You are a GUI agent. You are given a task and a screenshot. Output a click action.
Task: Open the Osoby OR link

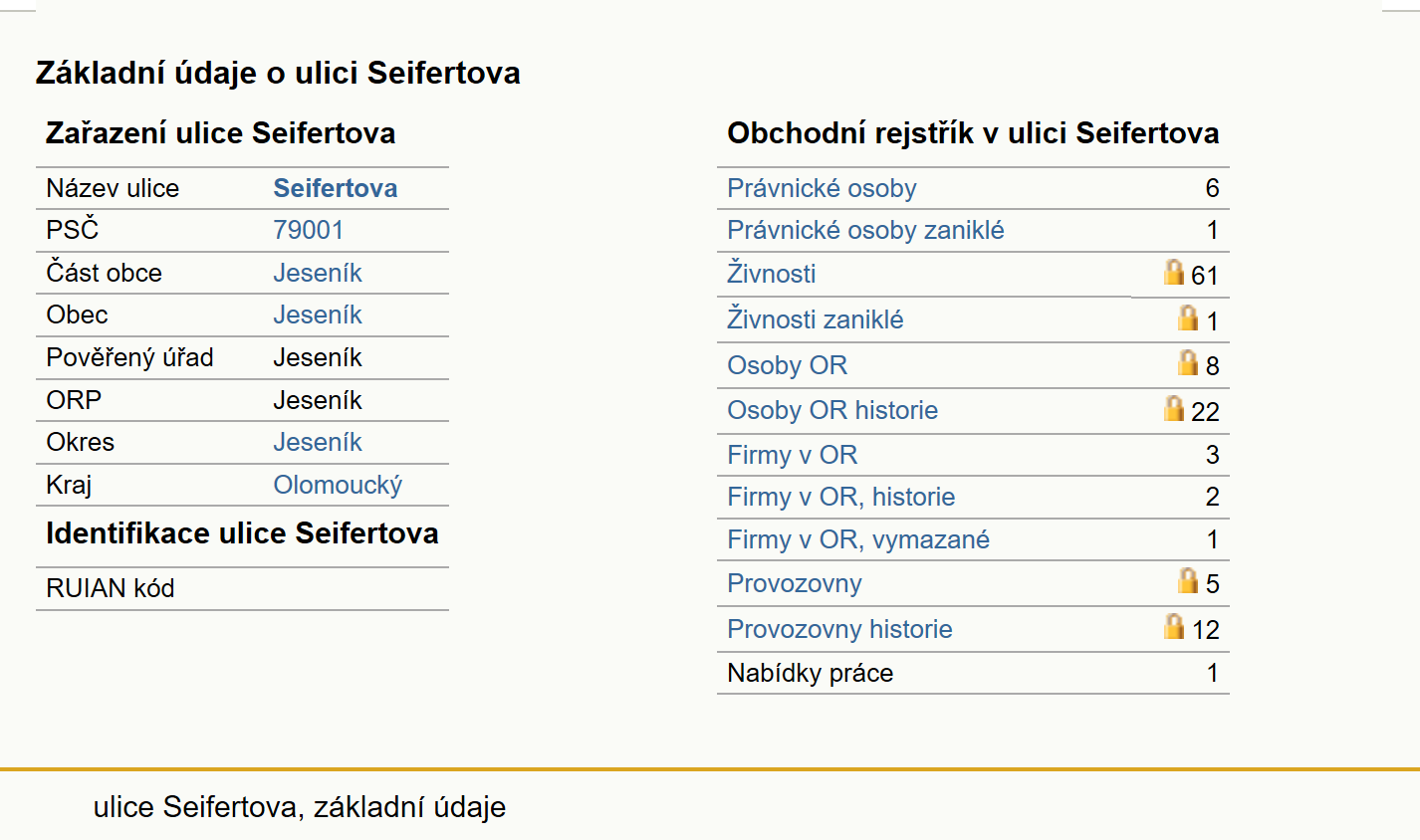[788, 365]
